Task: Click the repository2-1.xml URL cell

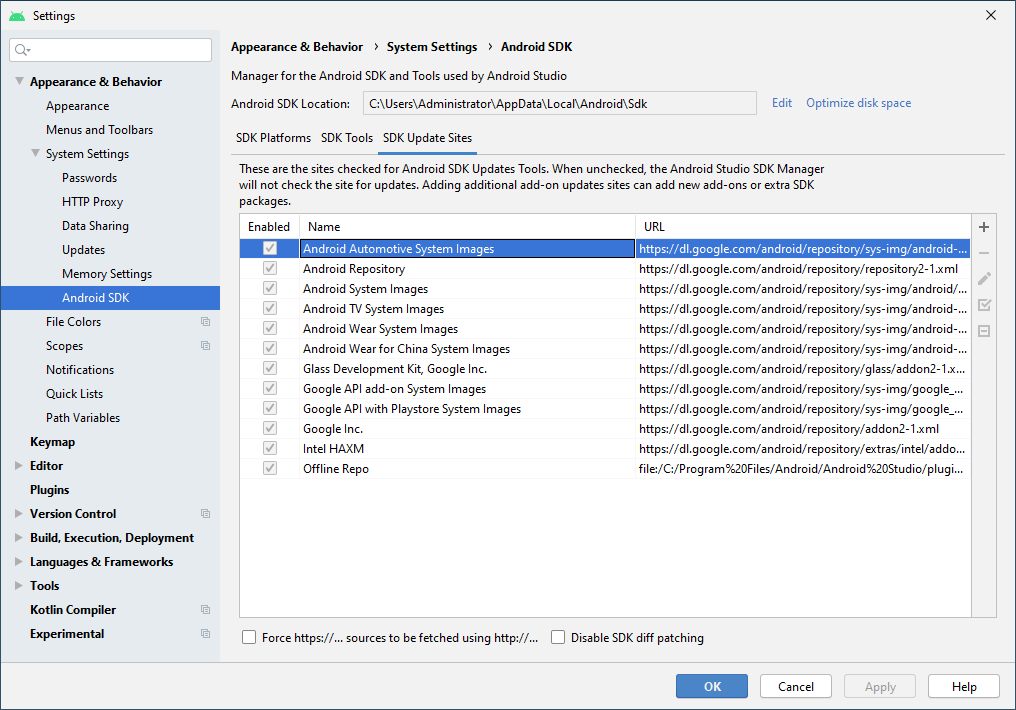Action: (803, 268)
